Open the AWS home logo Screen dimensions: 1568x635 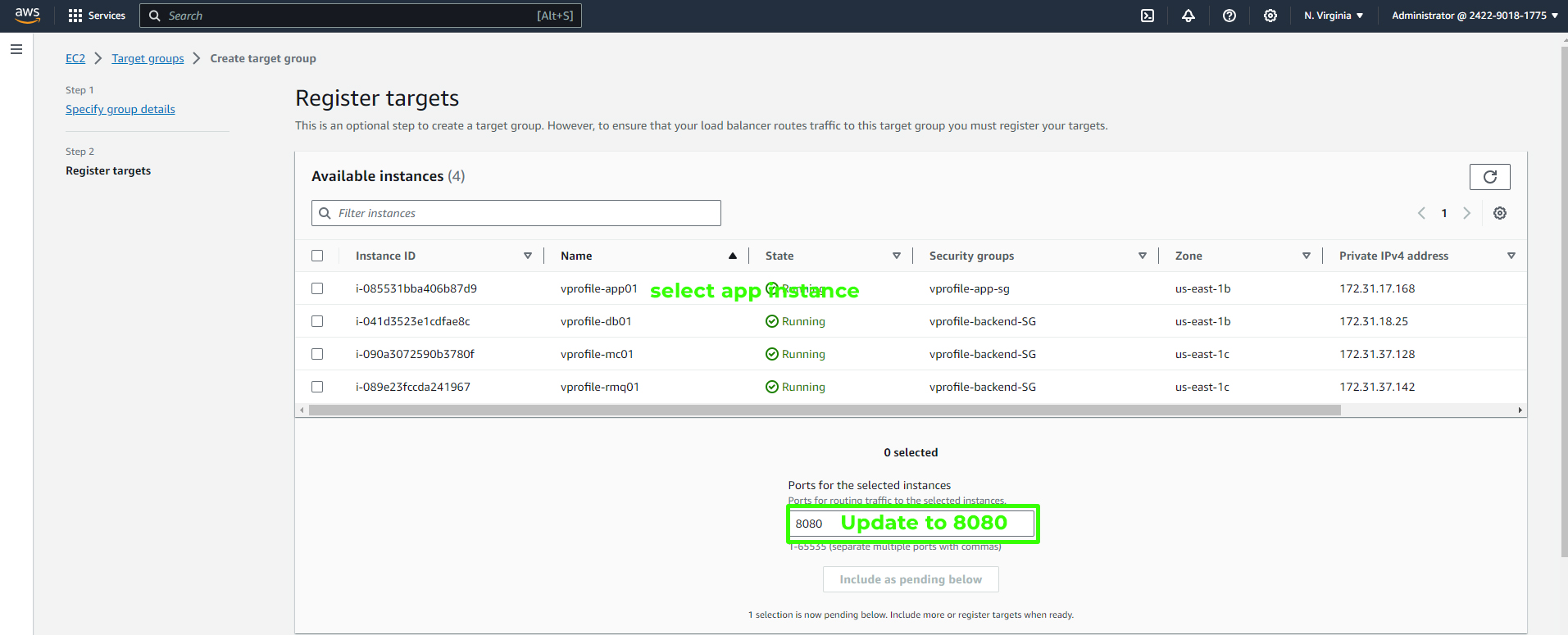(x=27, y=16)
